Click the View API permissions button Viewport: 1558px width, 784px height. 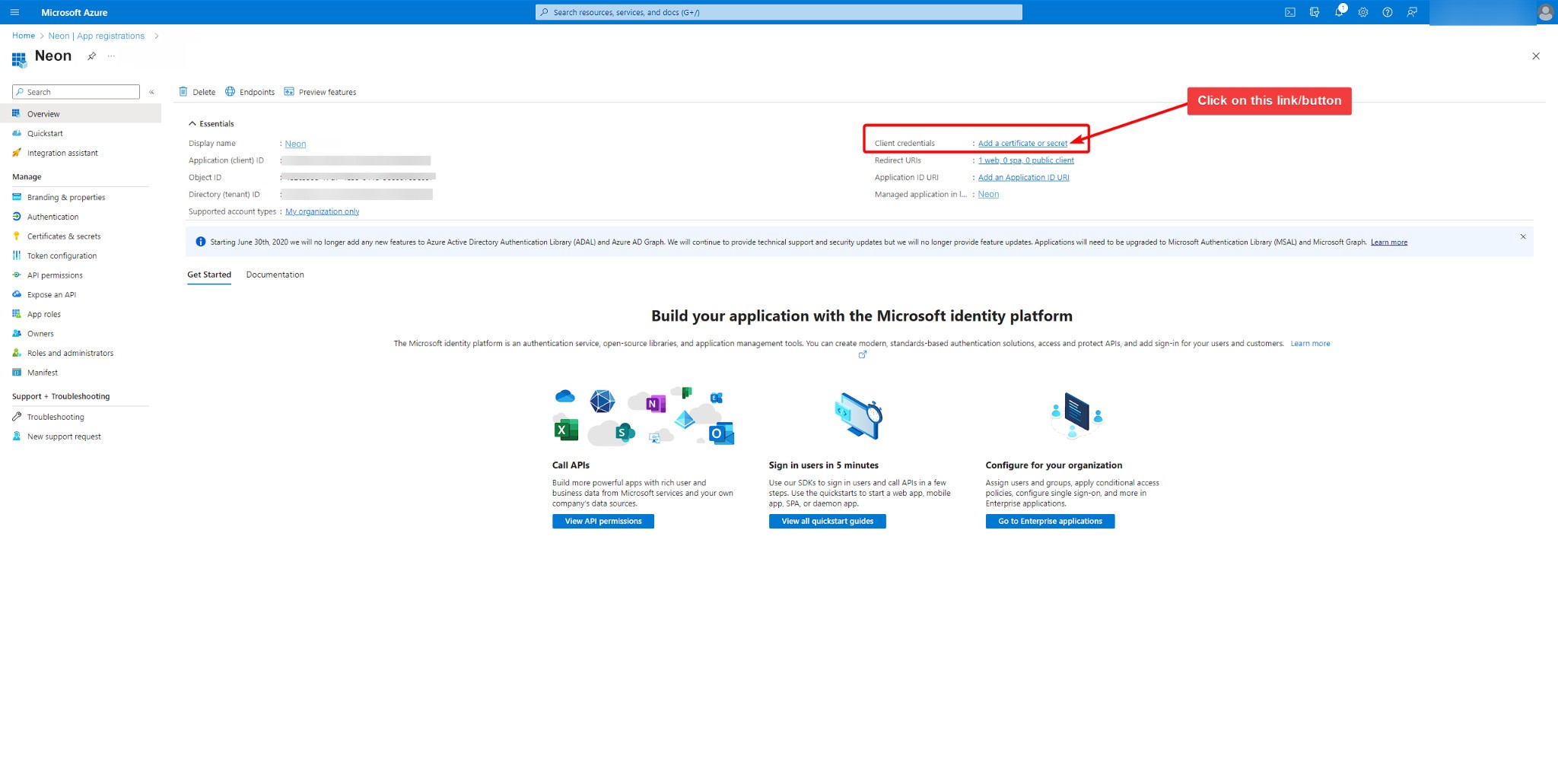coord(603,521)
